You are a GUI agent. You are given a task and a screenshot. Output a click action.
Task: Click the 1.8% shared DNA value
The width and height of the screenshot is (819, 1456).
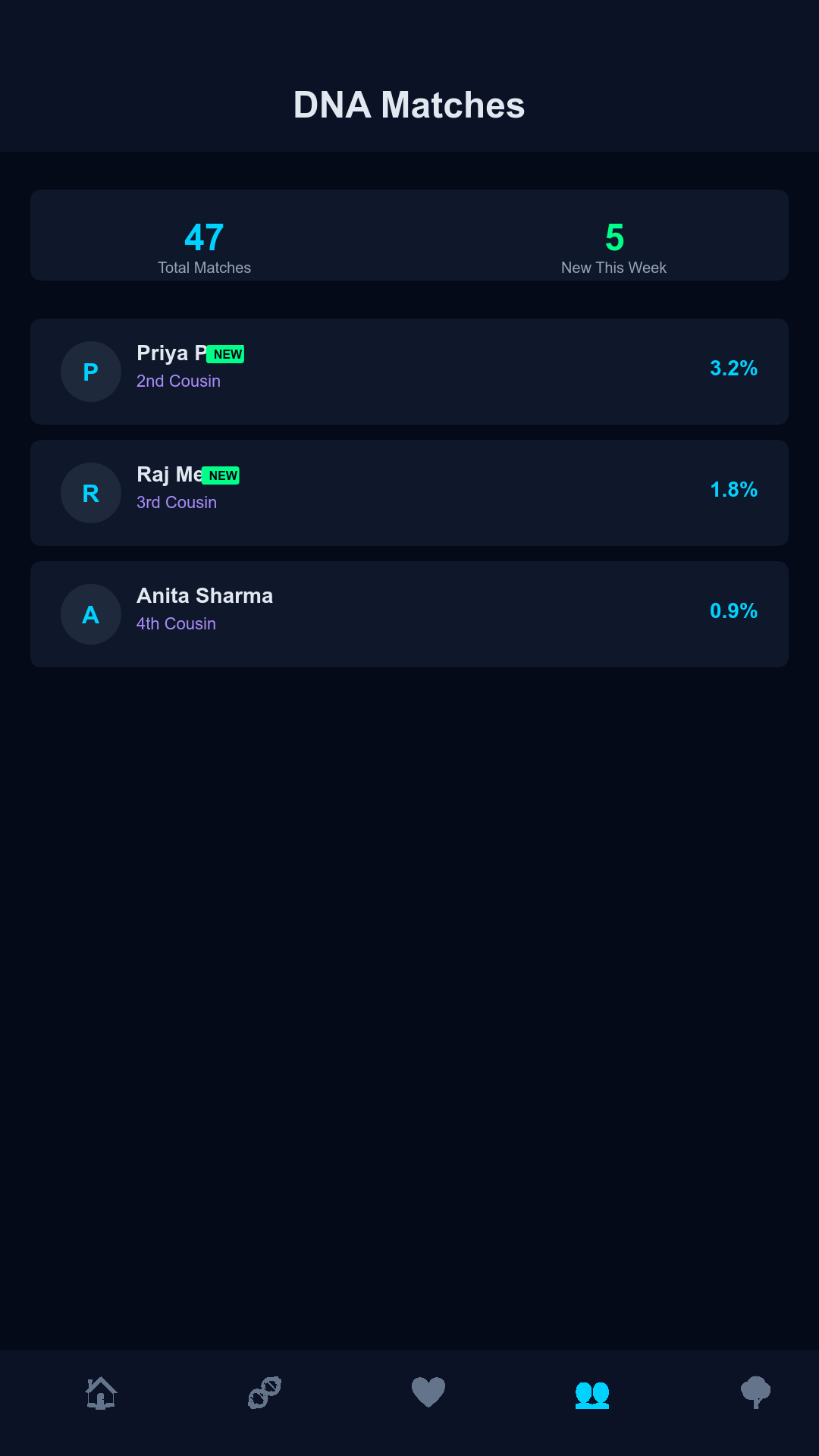click(x=733, y=490)
